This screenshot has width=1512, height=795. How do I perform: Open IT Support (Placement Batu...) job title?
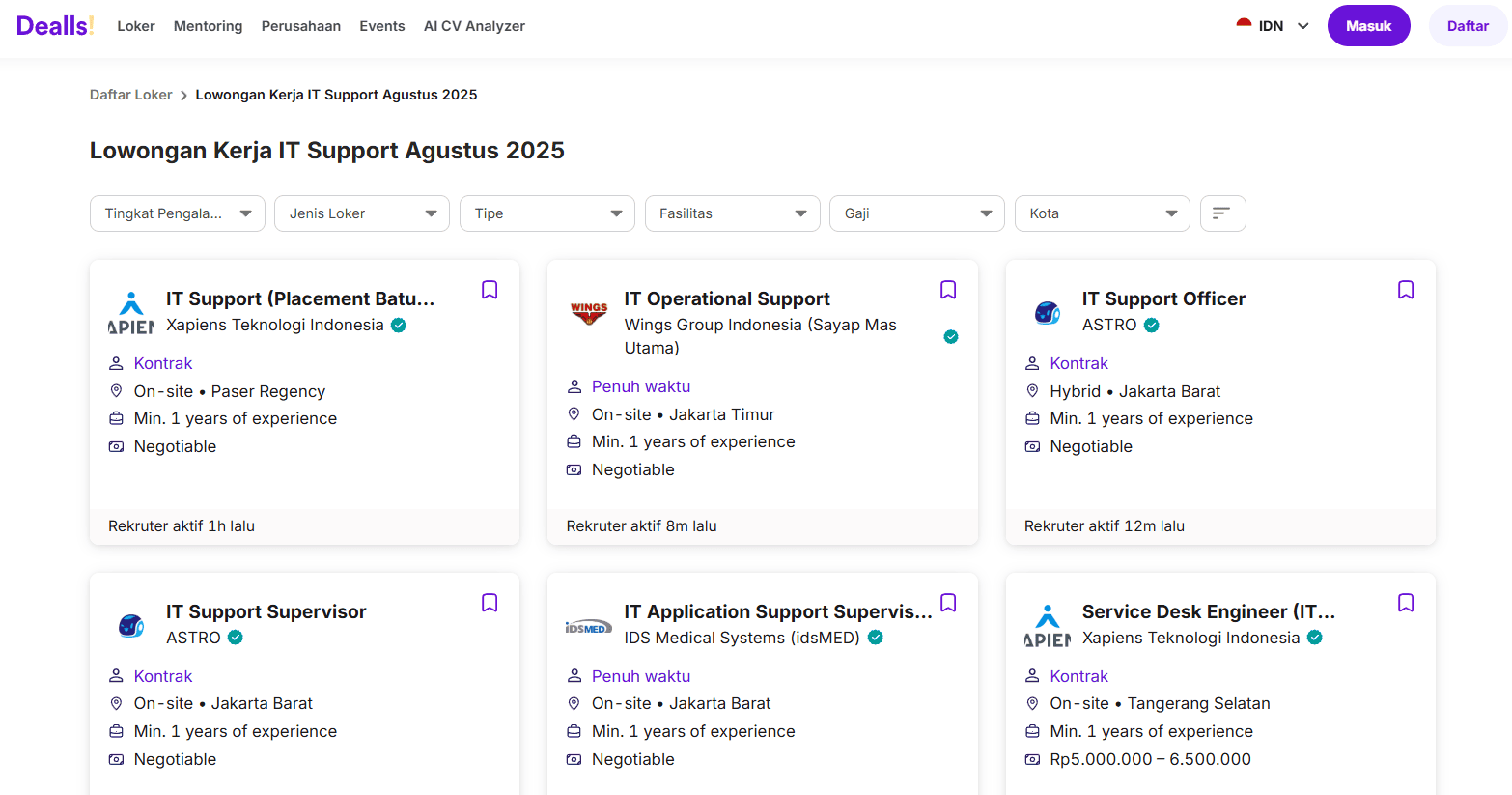(x=300, y=298)
